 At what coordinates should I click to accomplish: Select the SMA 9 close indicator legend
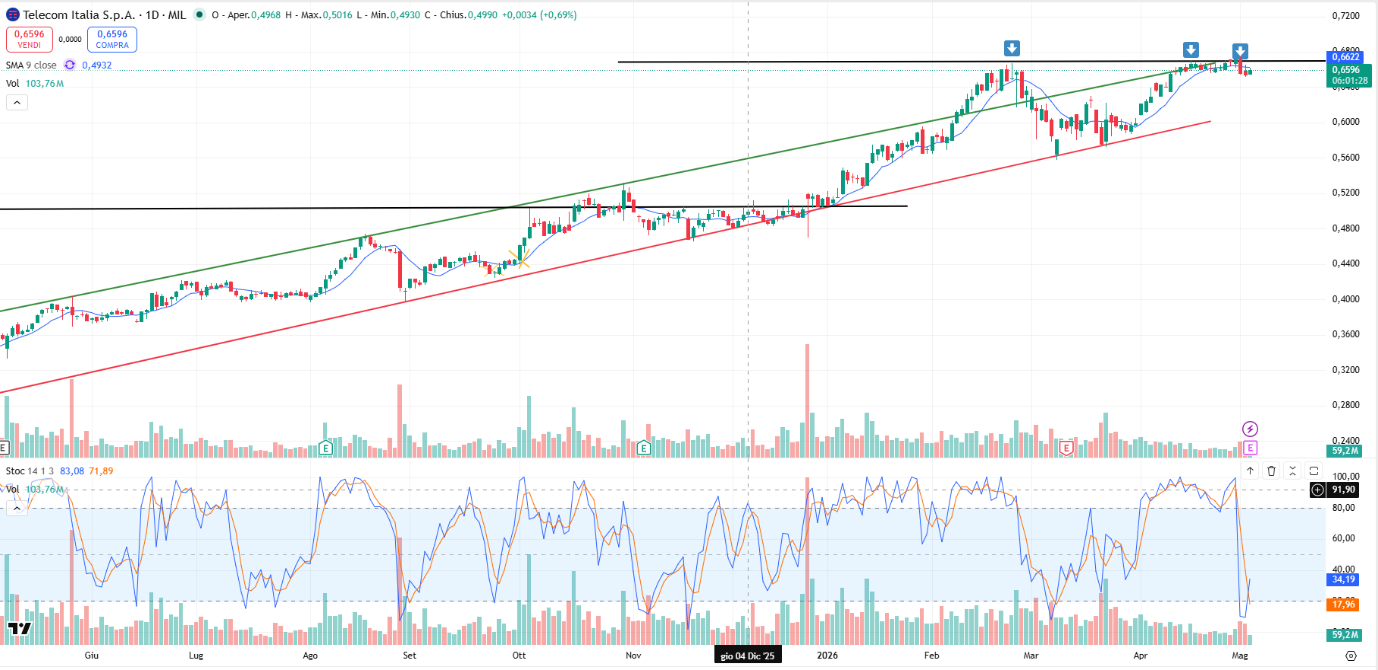[x=32, y=65]
